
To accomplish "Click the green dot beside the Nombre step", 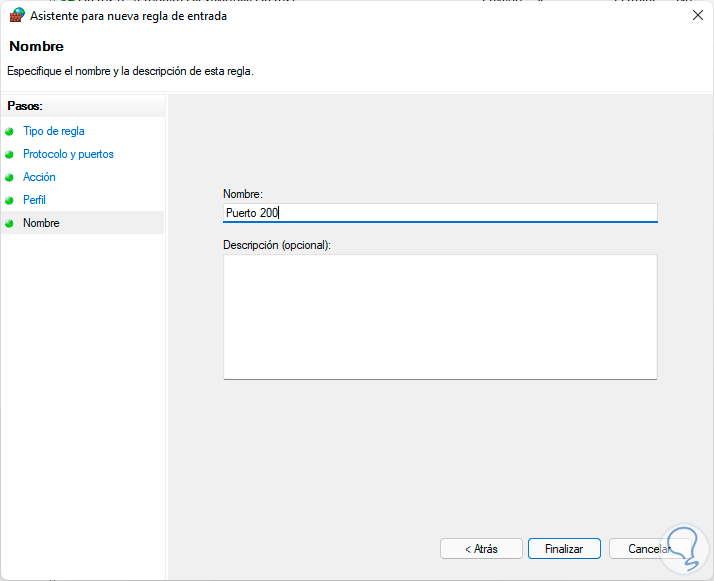I will [x=11, y=223].
